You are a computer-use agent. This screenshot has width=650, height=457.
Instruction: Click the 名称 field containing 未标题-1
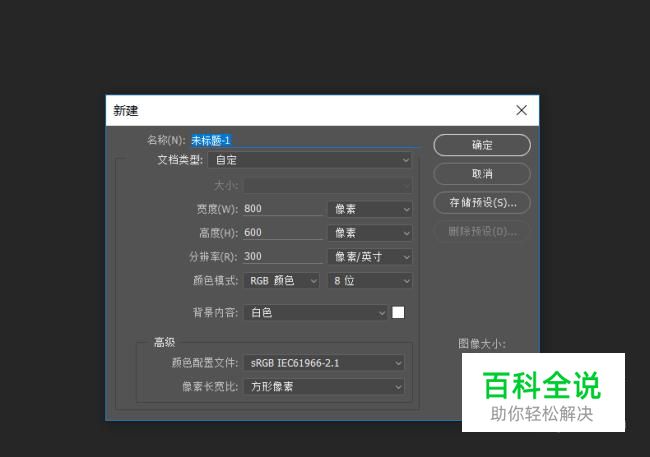[x=305, y=141]
